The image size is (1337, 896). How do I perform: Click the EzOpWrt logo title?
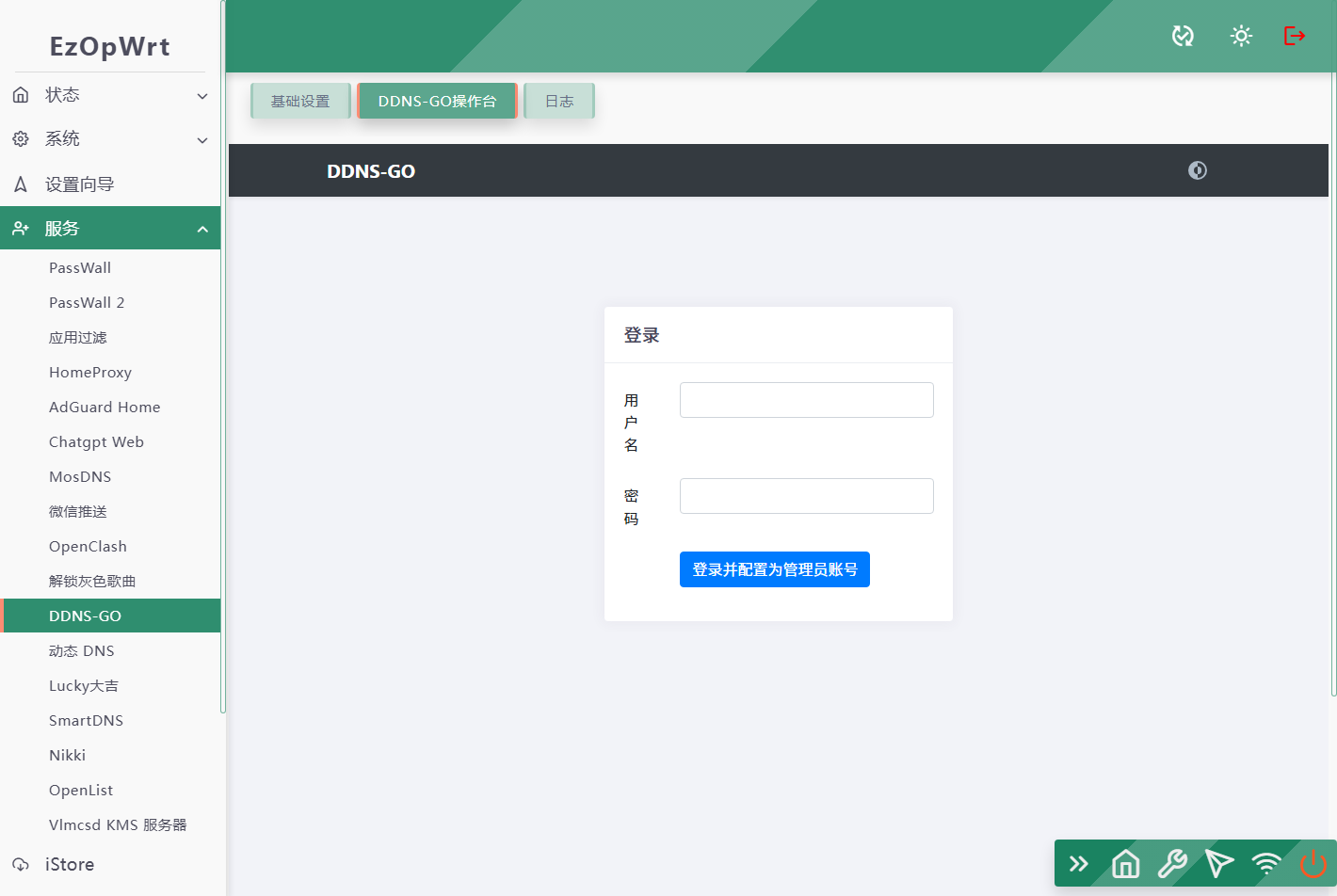coord(110,46)
